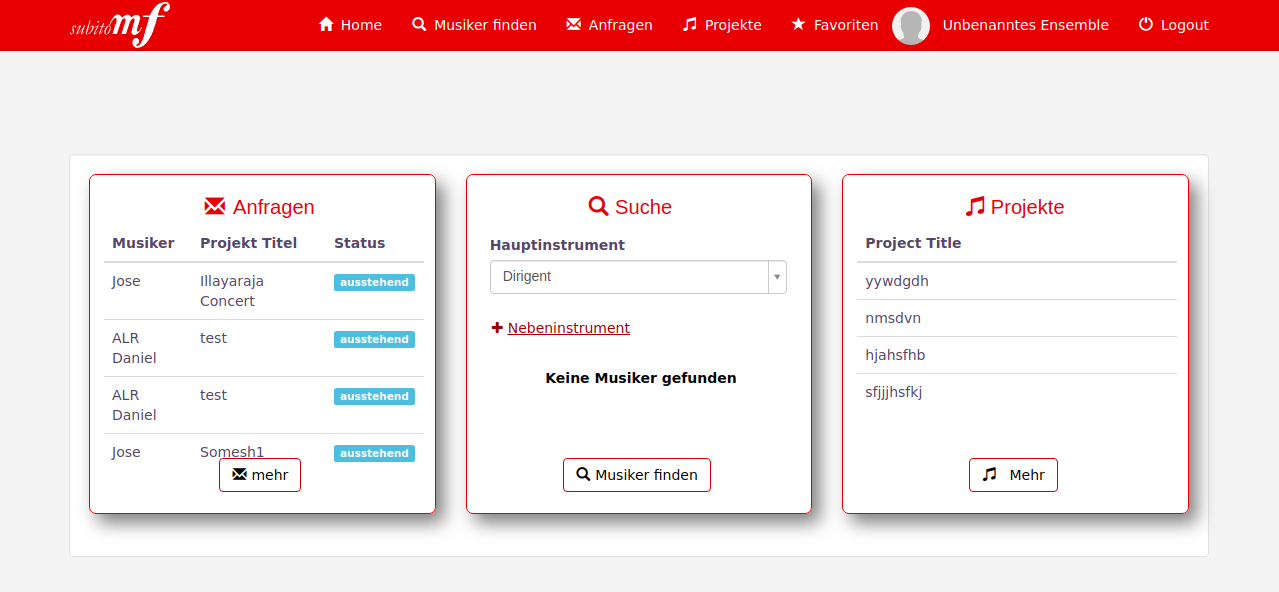
Task: Click the user avatar picture
Action: (x=910, y=26)
